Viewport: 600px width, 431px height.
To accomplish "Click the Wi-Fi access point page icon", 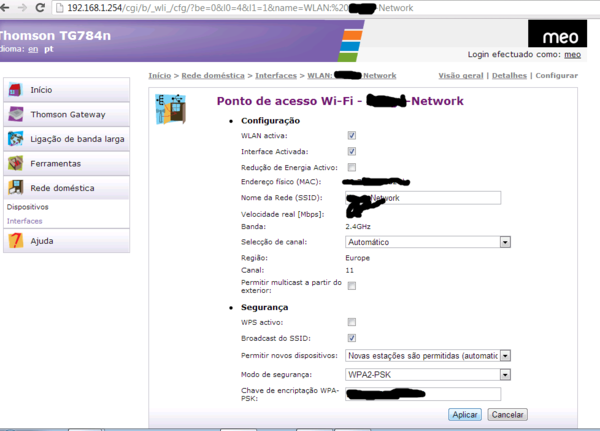I will pos(171,109).
